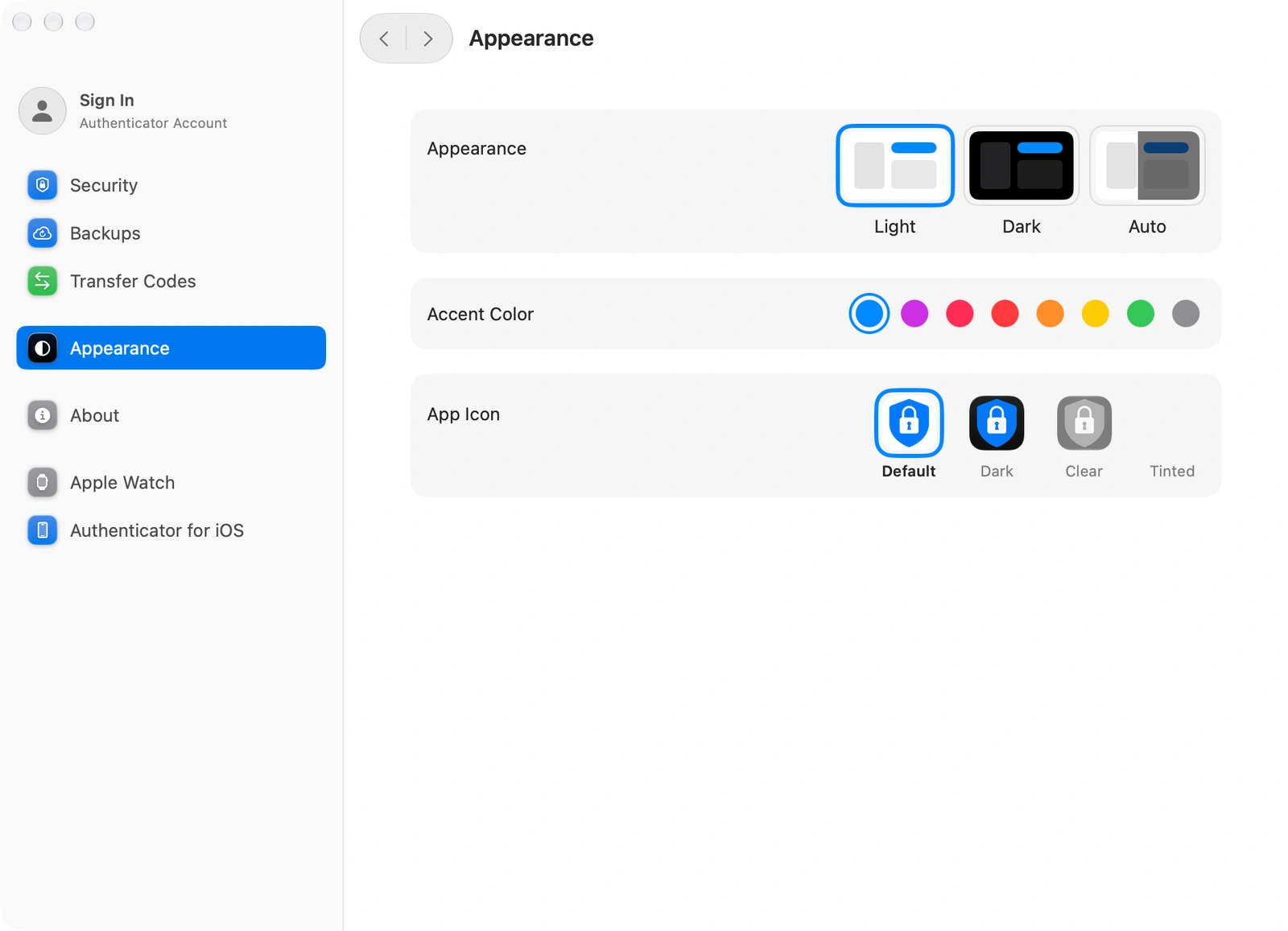The width and height of the screenshot is (1288, 931).
Task: Pick the pink accent color
Action: 960,314
